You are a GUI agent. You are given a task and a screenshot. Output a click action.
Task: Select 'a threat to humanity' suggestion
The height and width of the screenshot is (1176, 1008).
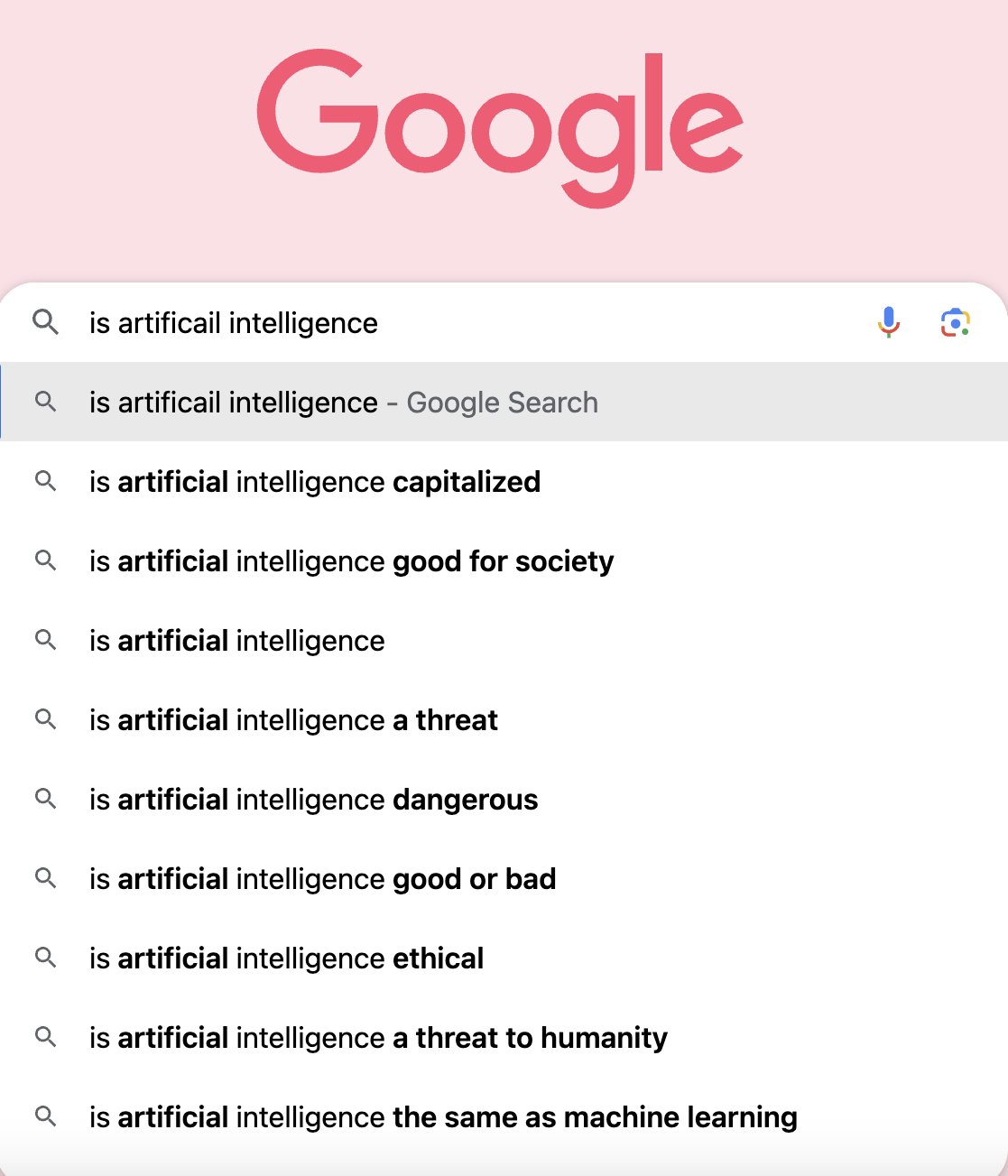[x=378, y=1038]
